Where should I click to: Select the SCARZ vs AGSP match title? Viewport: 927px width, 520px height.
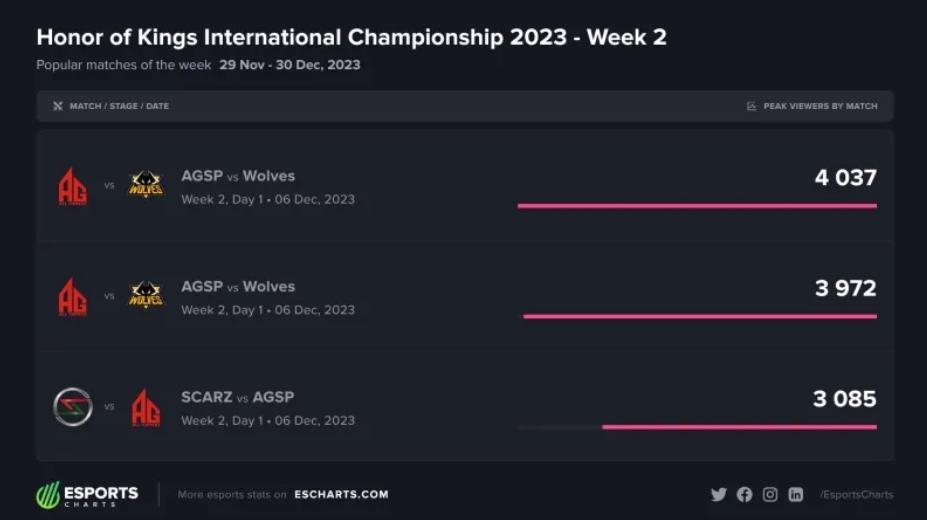[238, 397]
